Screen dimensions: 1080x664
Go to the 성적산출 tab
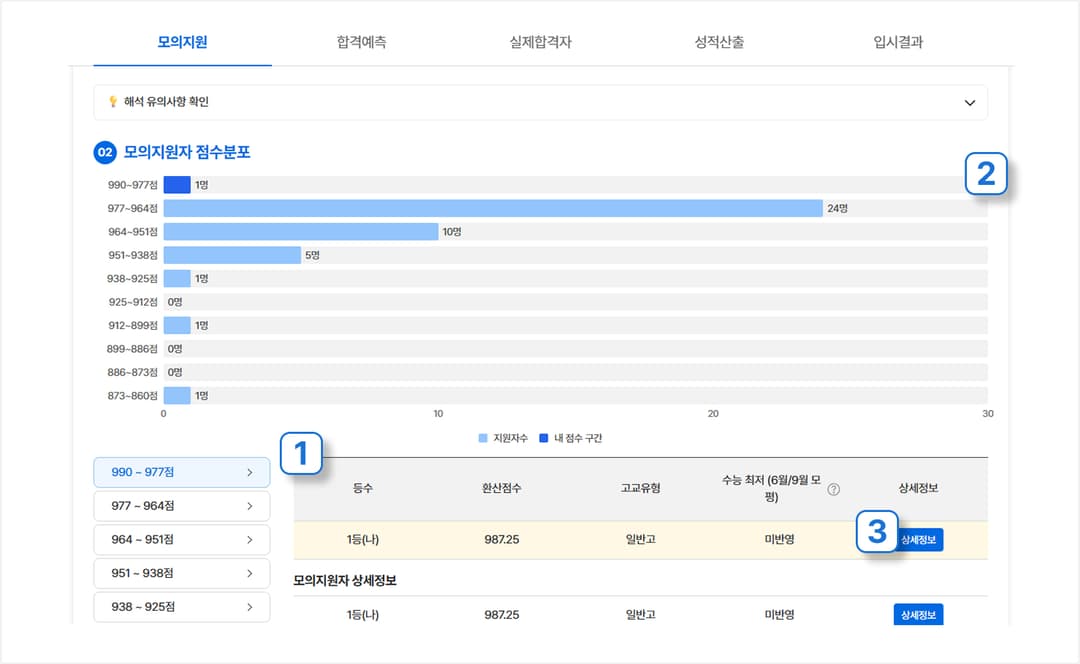click(x=719, y=42)
